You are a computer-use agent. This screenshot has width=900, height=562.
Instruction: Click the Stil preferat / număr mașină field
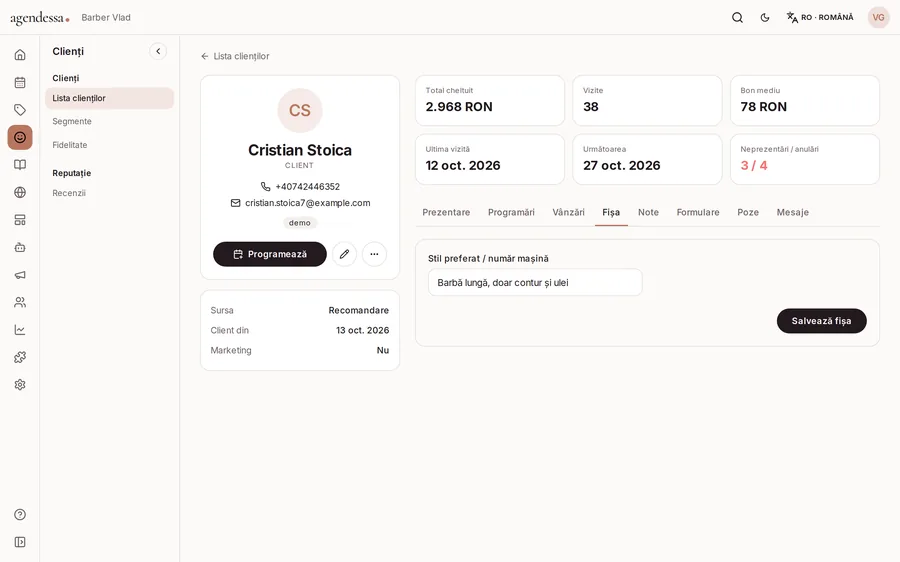pos(535,282)
